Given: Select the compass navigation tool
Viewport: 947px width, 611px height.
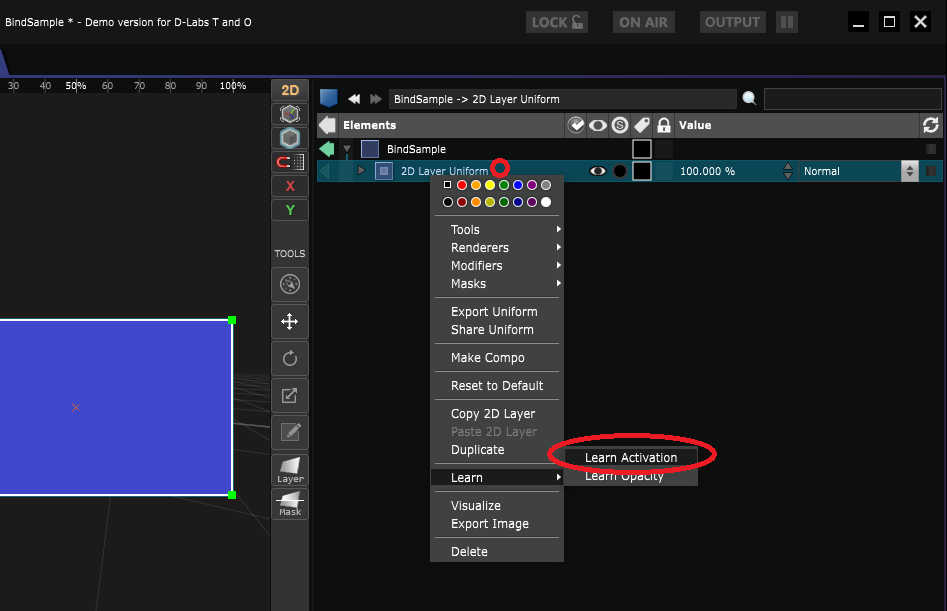Looking at the screenshot, I should tap(290, 284).
